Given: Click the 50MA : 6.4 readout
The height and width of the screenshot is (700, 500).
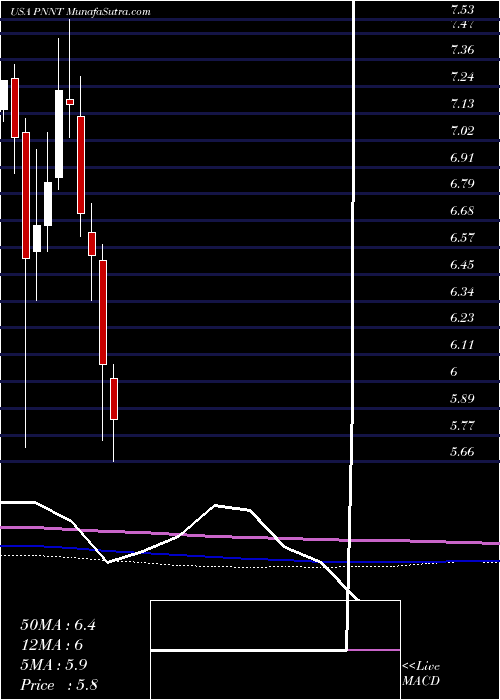Looking at the screenshot, I should (x=58, y=625).
